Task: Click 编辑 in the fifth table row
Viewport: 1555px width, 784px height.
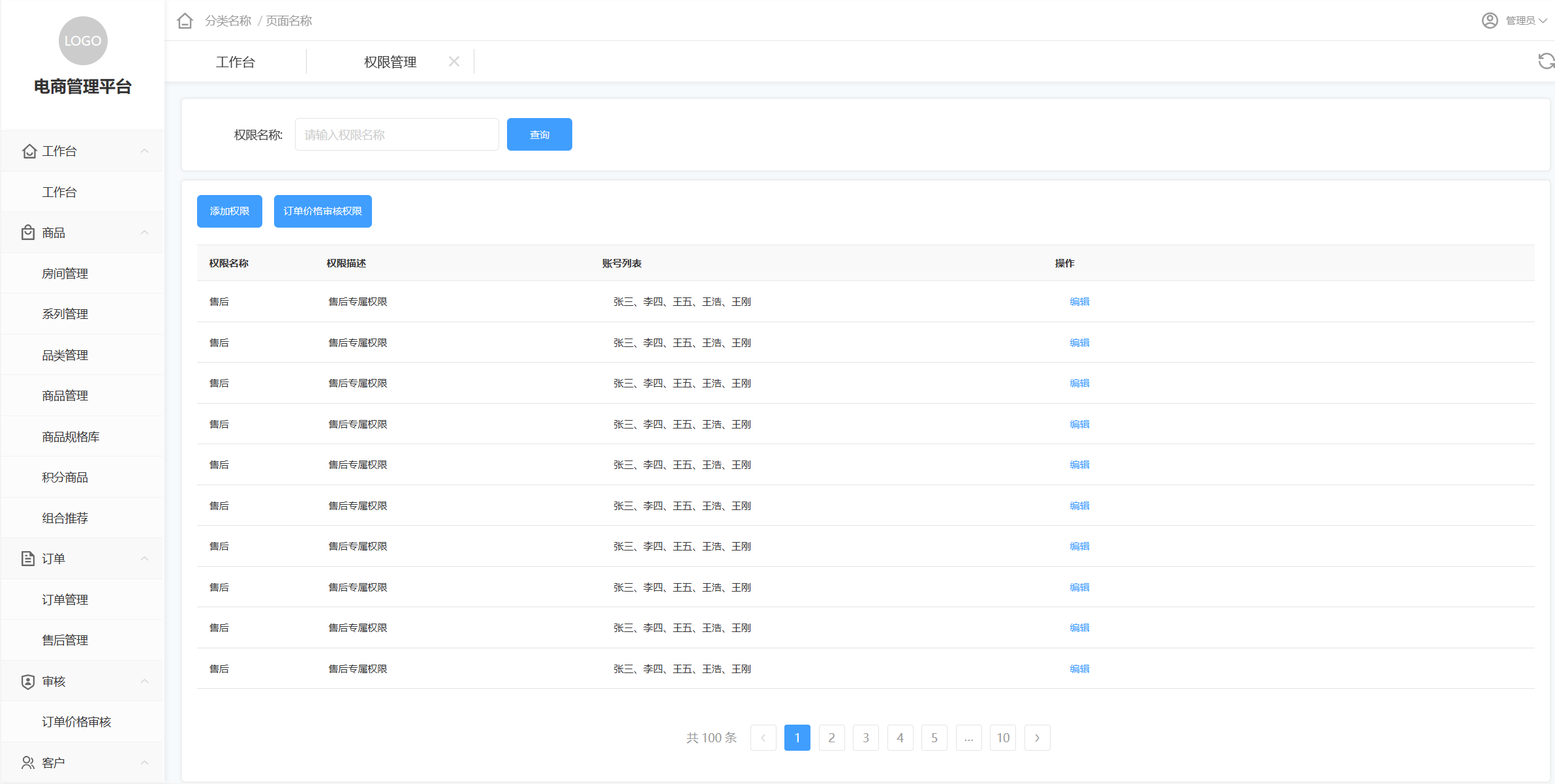Action: 1080,465
